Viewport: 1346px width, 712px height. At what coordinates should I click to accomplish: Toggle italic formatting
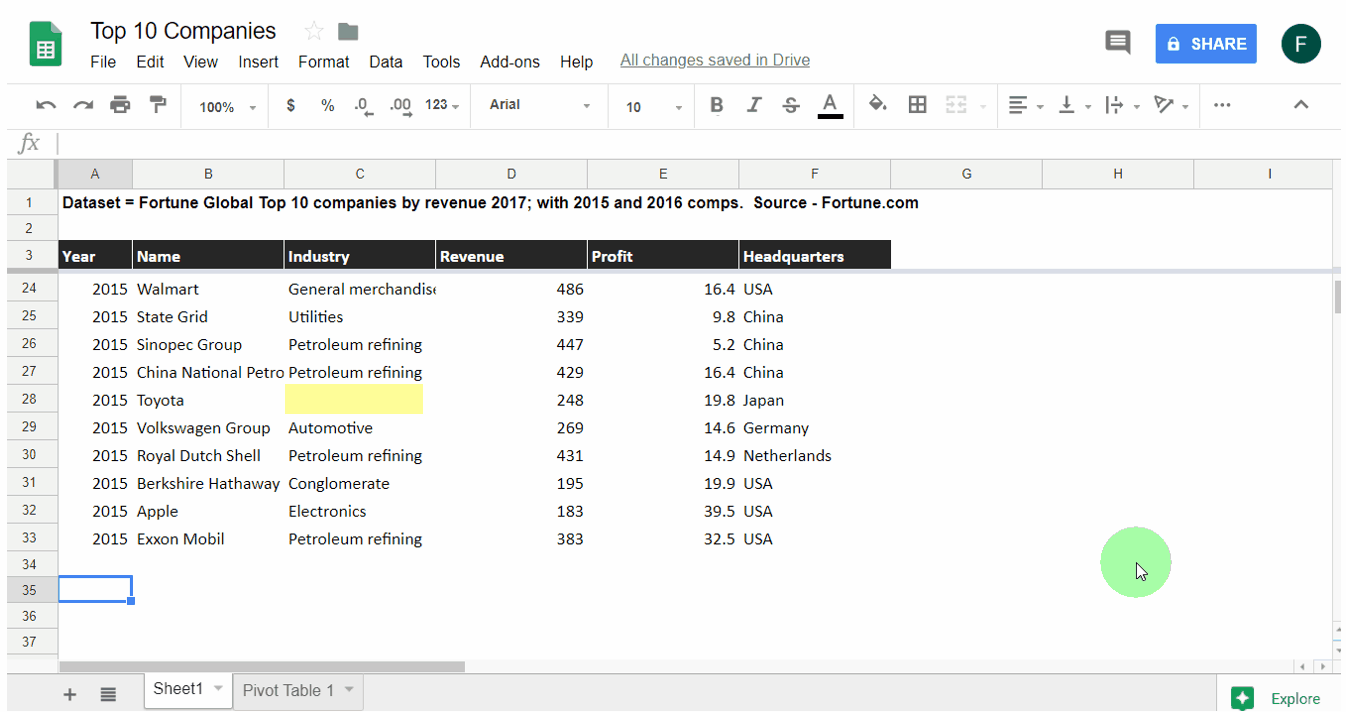(x=754, y=105)
